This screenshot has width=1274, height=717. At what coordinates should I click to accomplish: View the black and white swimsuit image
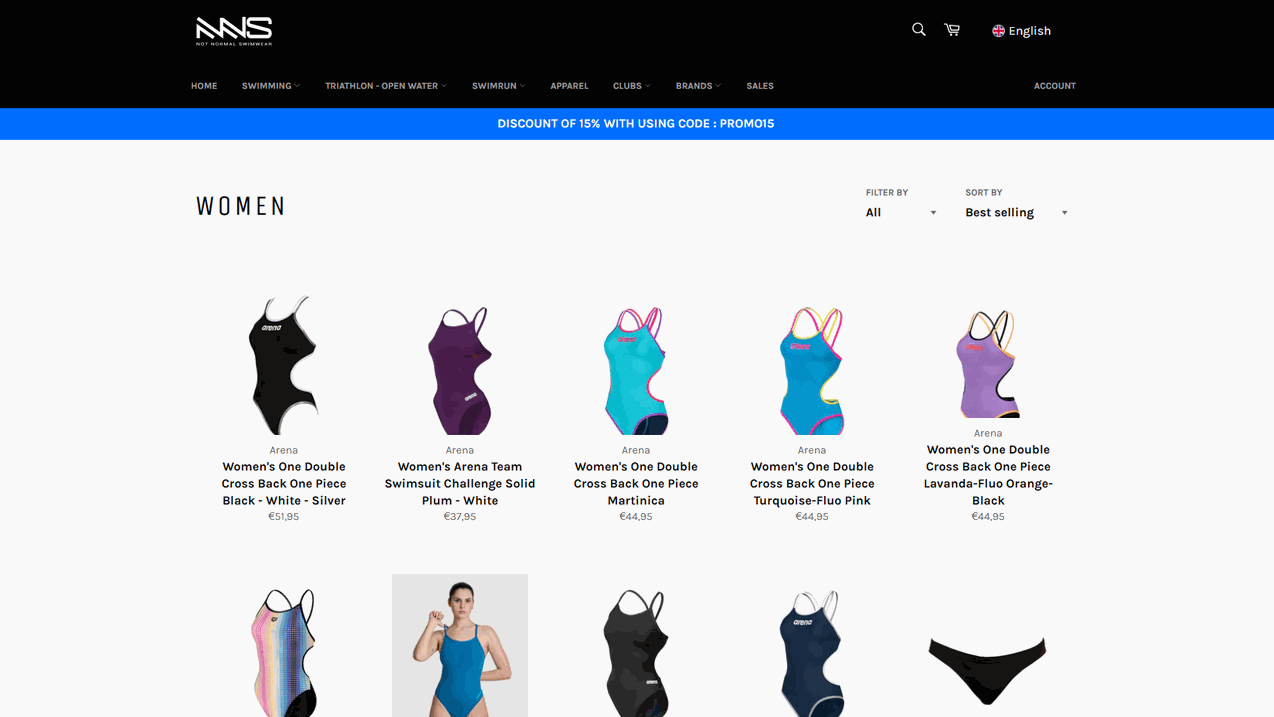tap(284, 365)
